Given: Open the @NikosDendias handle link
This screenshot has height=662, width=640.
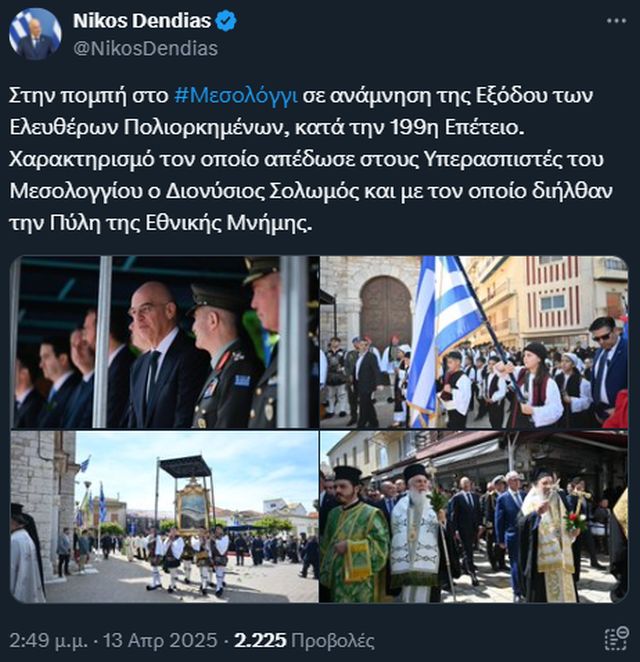Looking at the screenshot, I should (146, 48).
